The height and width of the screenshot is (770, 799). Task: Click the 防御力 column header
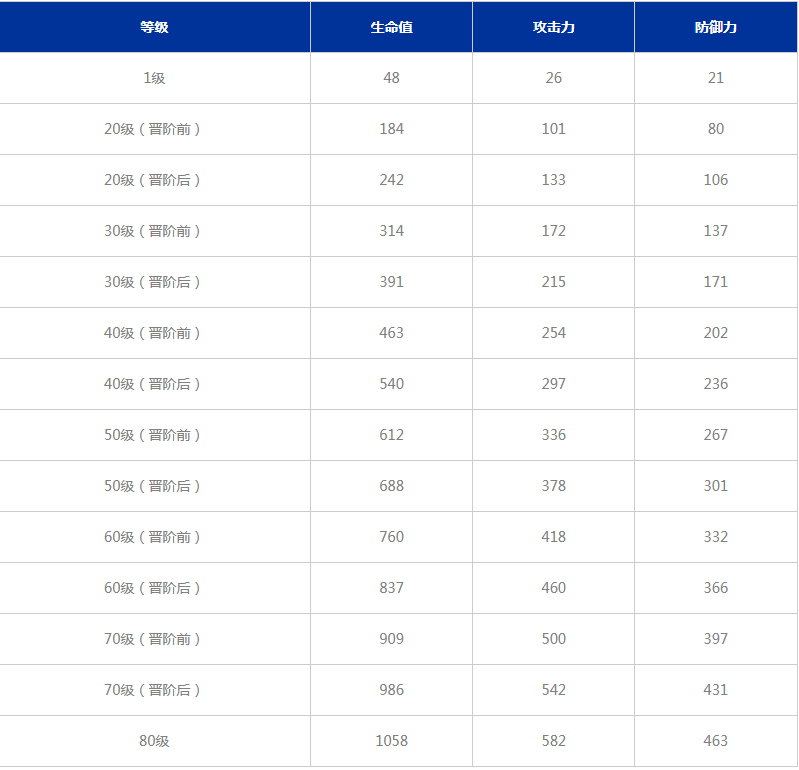coord(715,27)
